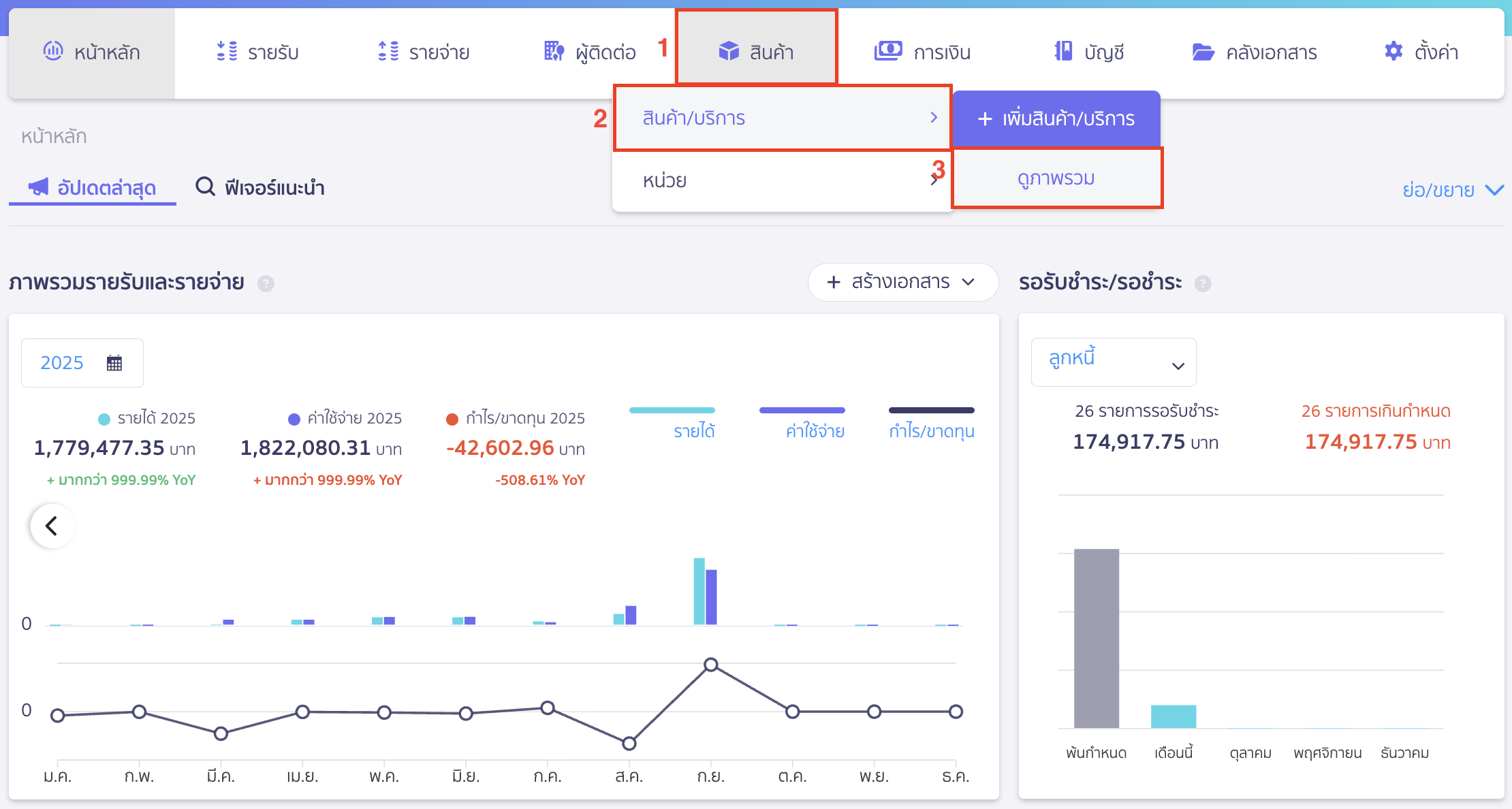Open the สร้างเอกสาร create document dropdown
1512x809 pixels.
point(902,282)
